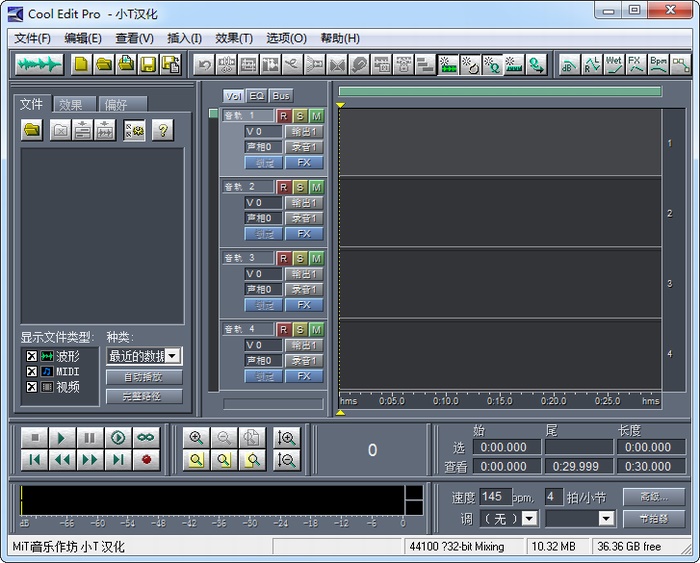
Task: Open the 效果(T) menu
Action: (x=234, y=38)
